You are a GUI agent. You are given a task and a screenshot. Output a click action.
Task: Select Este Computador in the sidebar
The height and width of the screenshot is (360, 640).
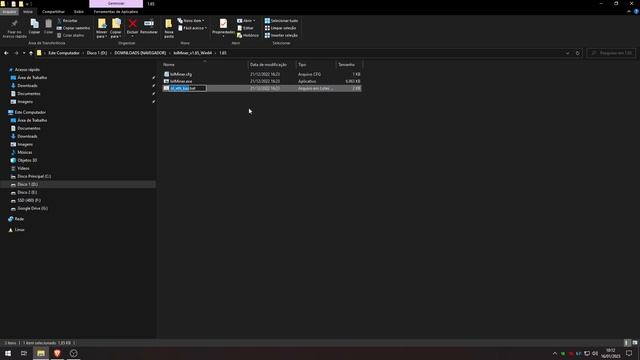(30, 112)
